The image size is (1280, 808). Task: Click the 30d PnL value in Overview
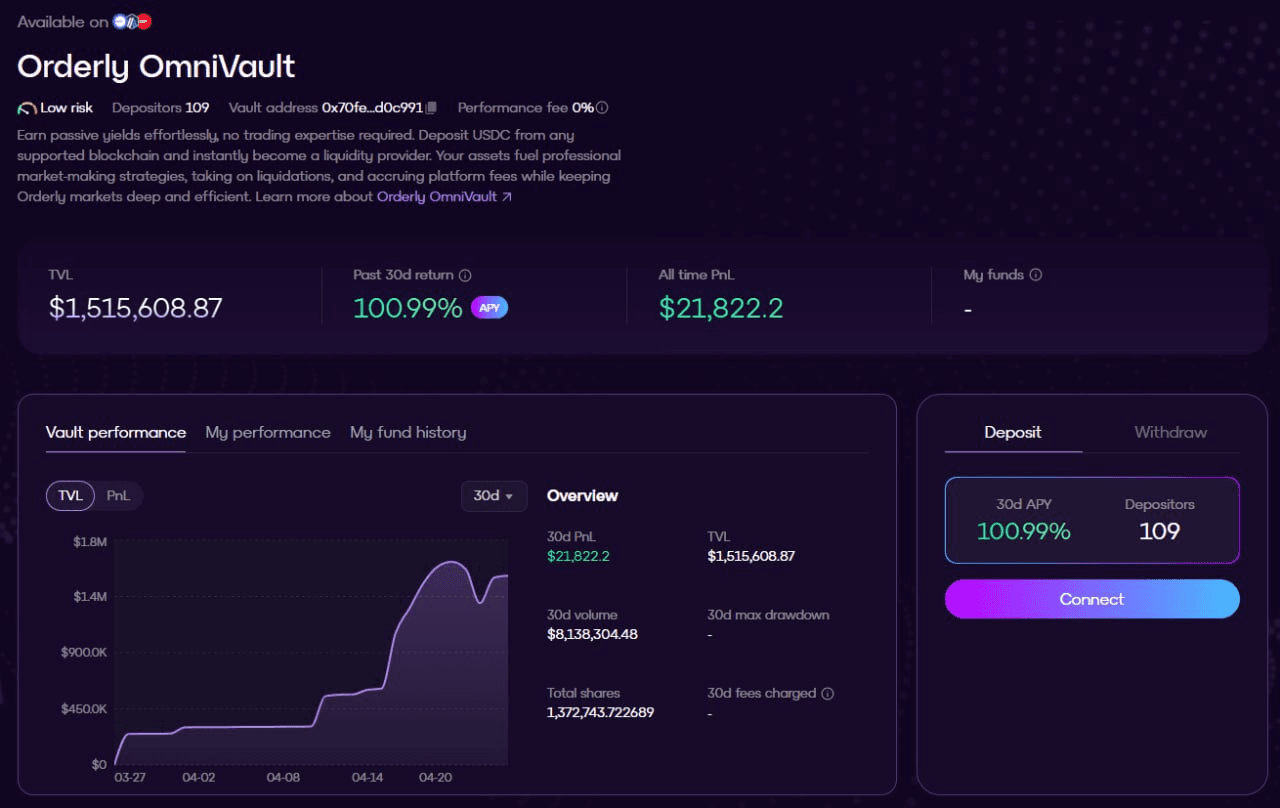(x=578, y=556)
